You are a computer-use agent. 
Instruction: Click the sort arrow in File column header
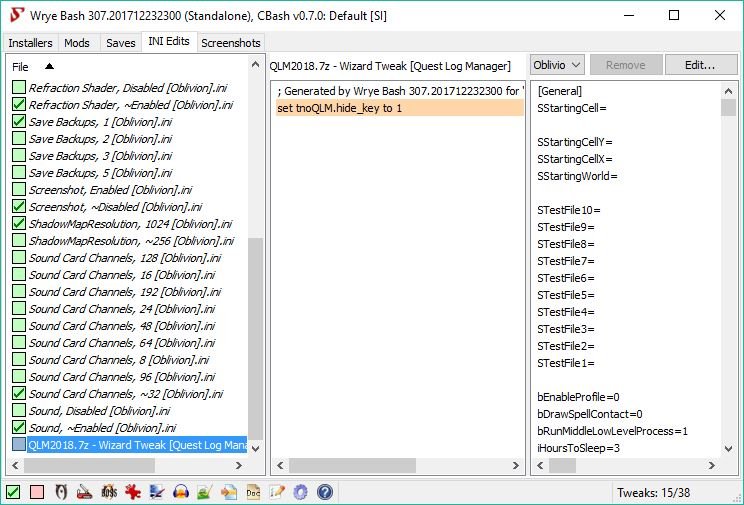click(x=49, y=66)
